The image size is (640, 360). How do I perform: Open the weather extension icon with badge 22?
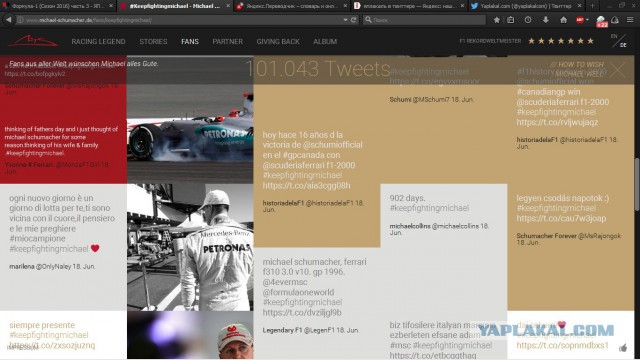pyautogui.click(x=601, y=21)
